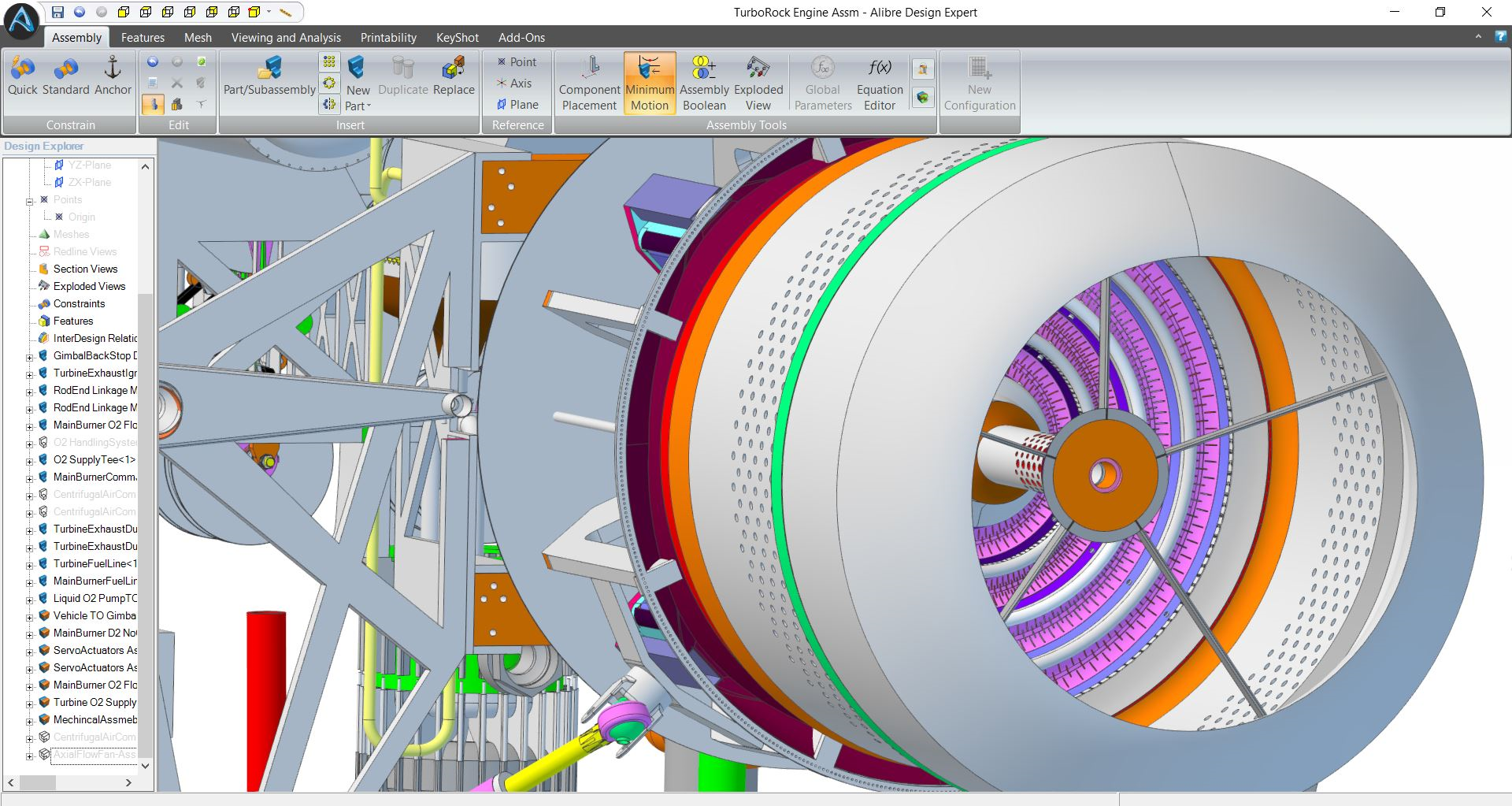Select Section Views in Design Explorer
This screenshot has height=806, width=1512.
point(85,269)
